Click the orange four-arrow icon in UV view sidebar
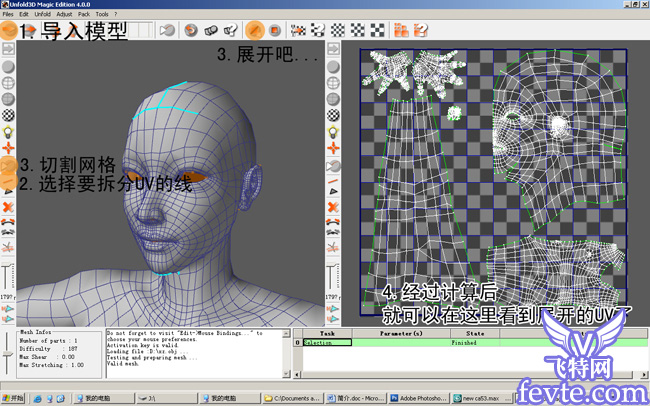The height and width of the screenshot is (406, 650). (333, 148)
